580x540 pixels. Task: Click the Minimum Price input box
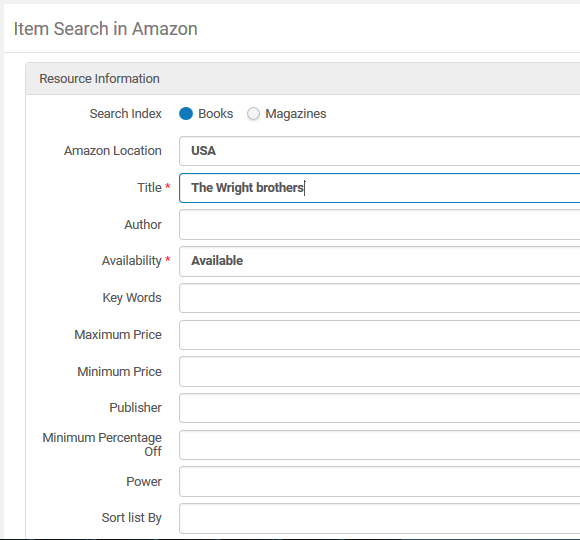tap(380, 371)
